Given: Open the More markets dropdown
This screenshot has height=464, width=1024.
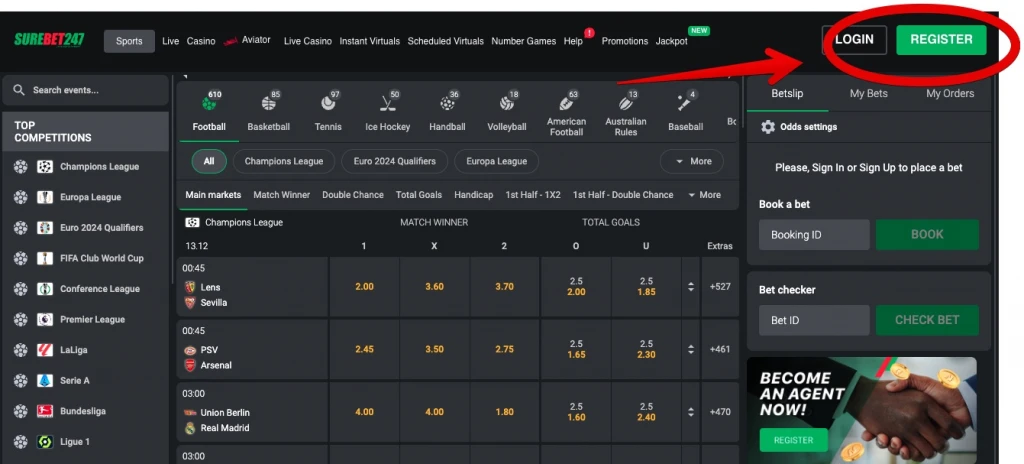Looking at the screenshot, I should 703,195.
